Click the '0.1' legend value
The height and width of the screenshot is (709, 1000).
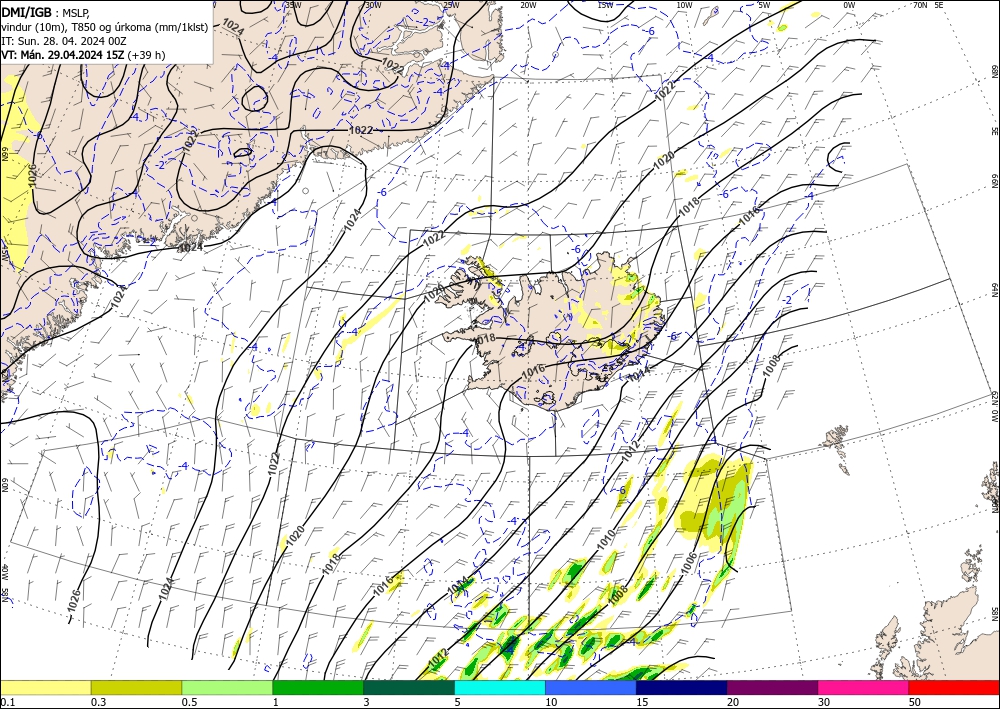7,702
